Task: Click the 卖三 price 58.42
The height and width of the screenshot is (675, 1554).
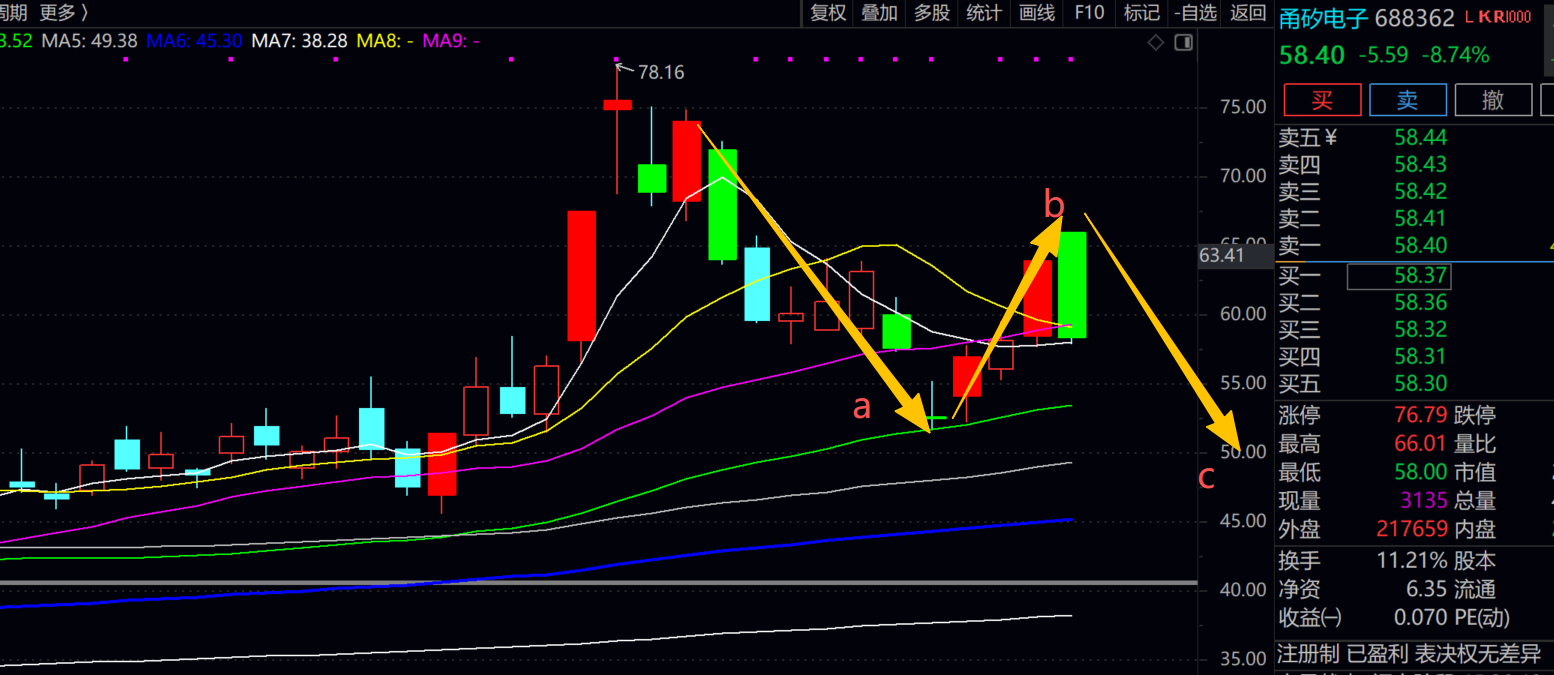Action: 1421,191
